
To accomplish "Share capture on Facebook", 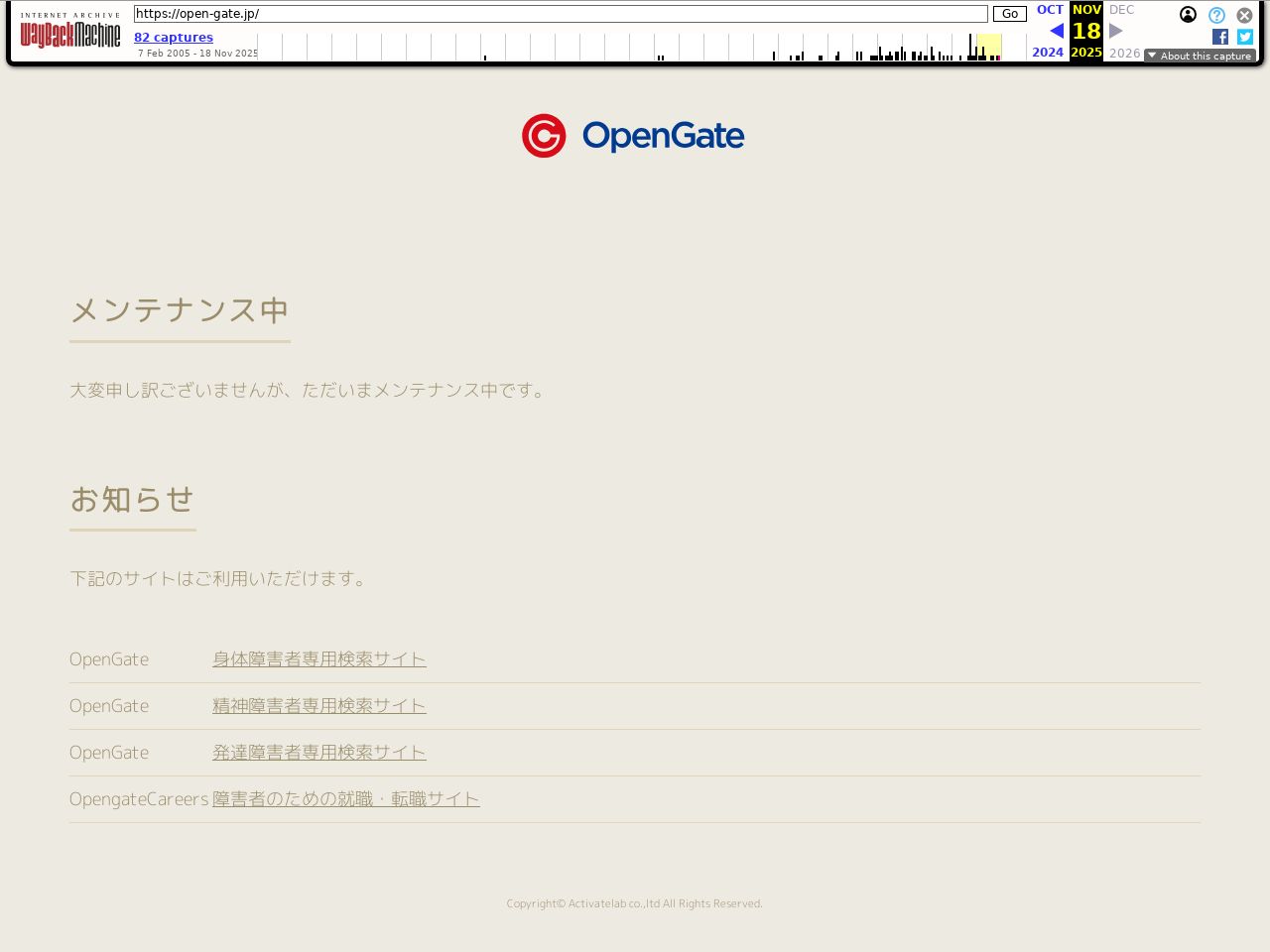I will coord(1220,37).
